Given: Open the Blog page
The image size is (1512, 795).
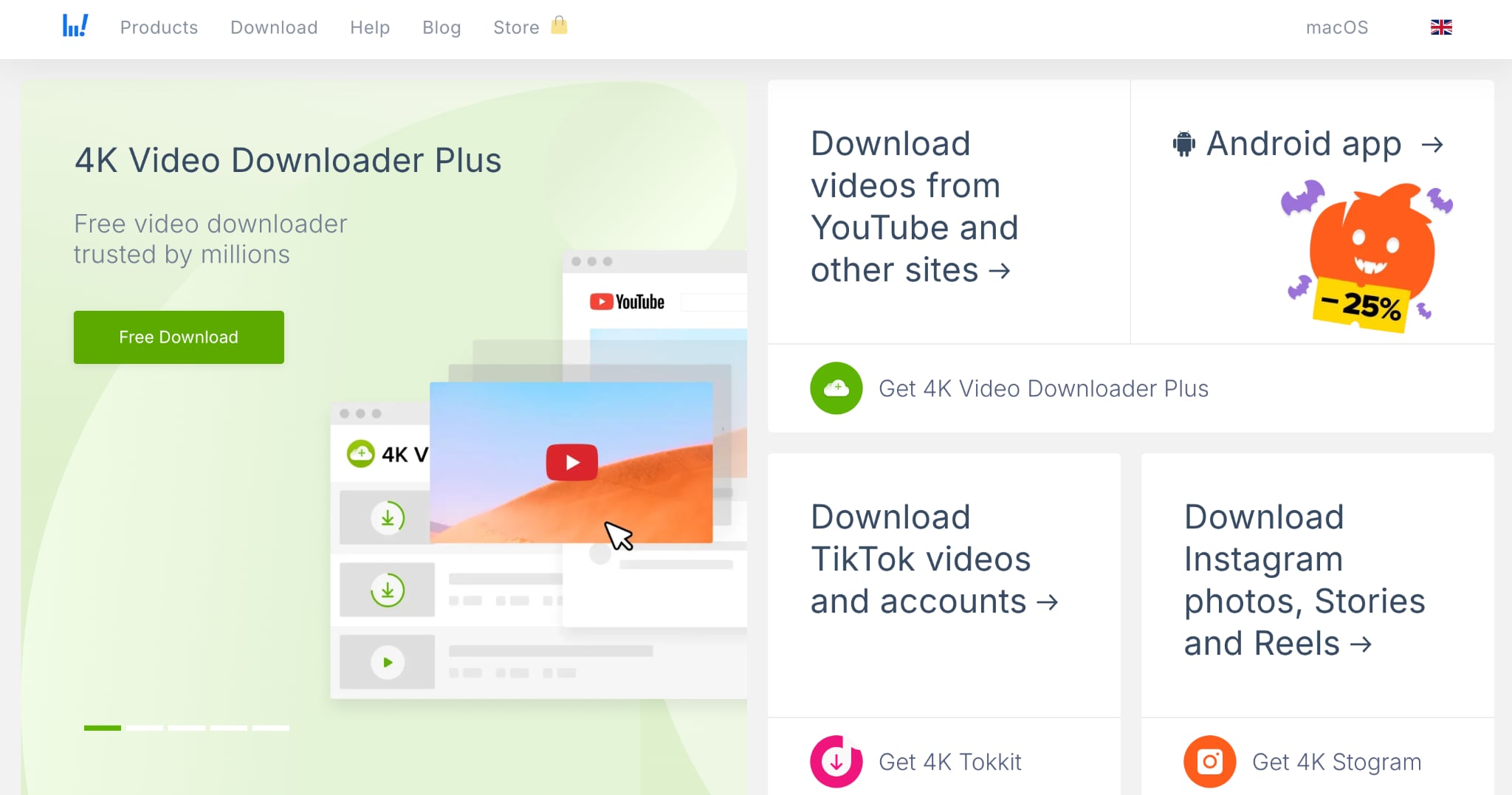Looking at the screenshot, I should [x=441, y=27].
